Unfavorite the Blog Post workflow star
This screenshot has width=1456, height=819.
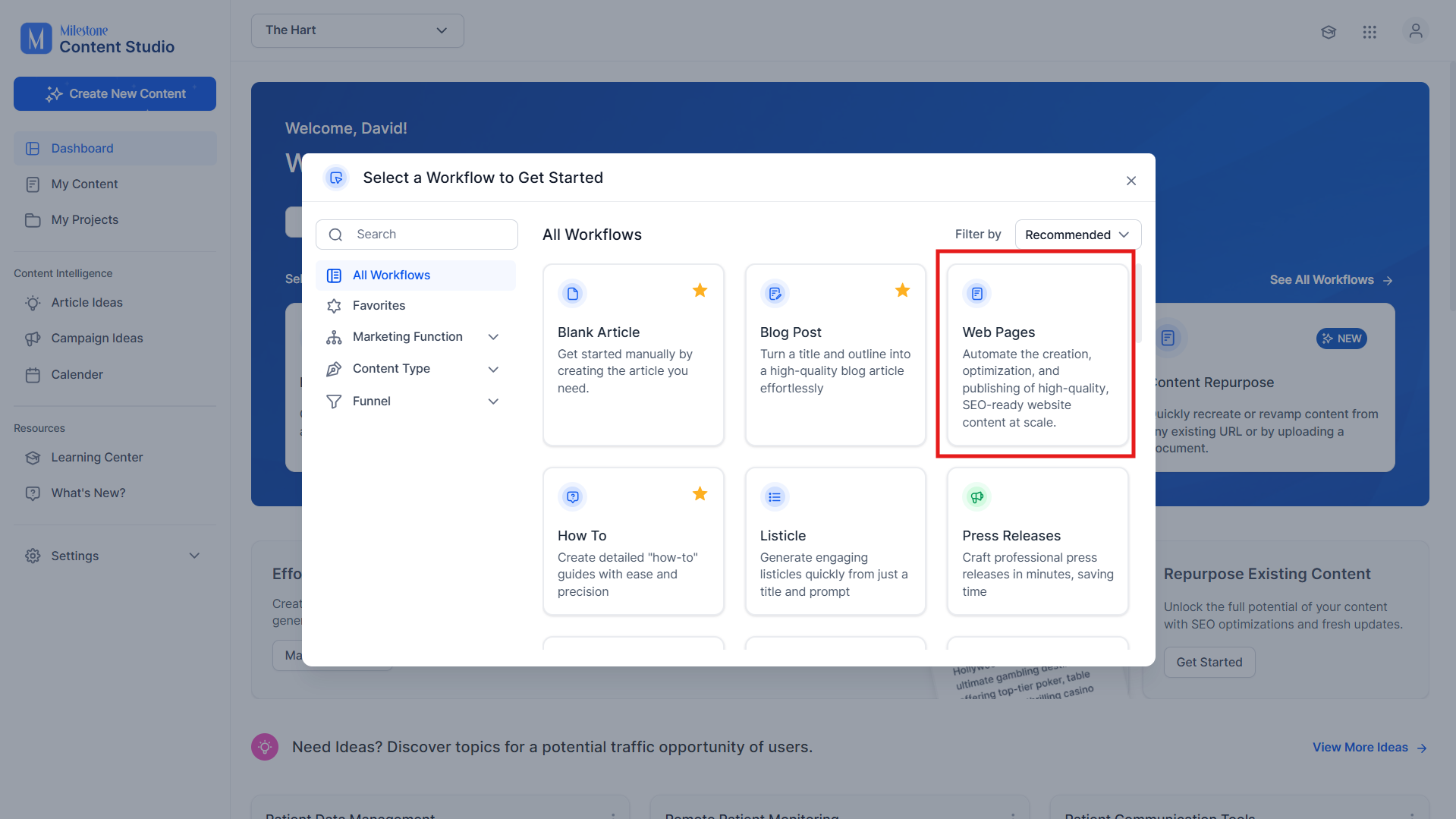pyautogui.click(x=902, y=291)
